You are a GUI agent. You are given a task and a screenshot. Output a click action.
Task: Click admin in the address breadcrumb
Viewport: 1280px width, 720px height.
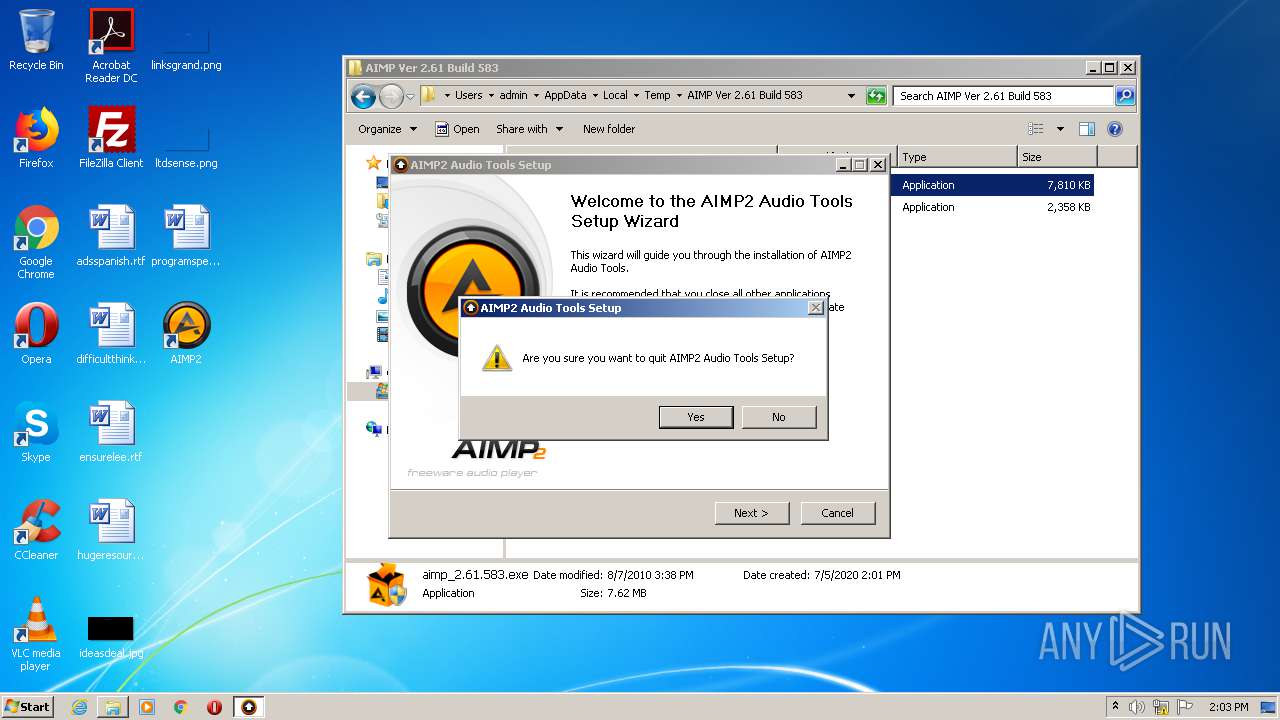pos(513,96)
